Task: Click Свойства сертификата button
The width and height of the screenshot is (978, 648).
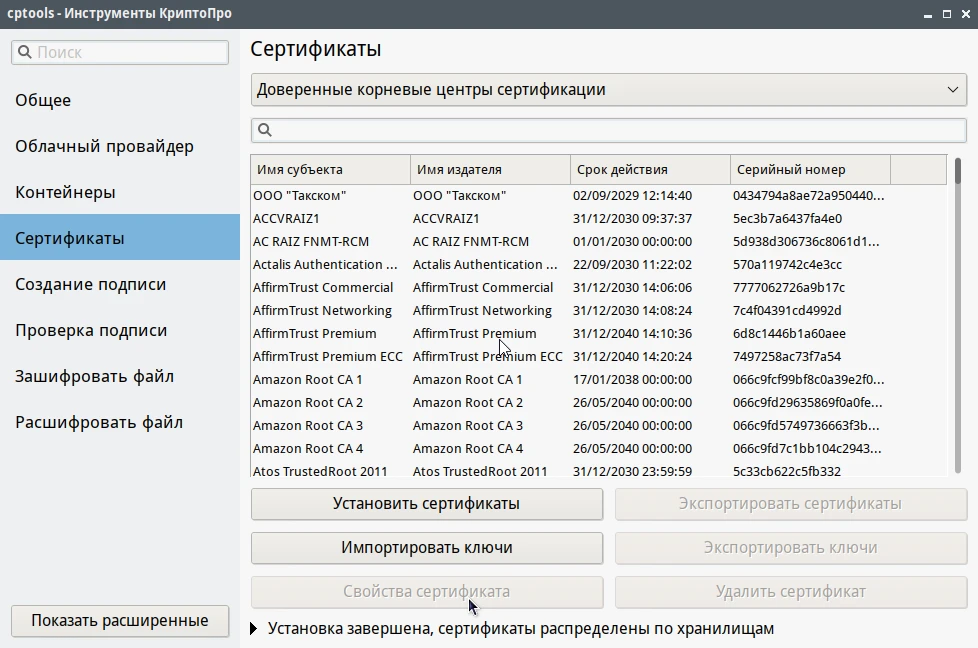Action: pos(427,592)
